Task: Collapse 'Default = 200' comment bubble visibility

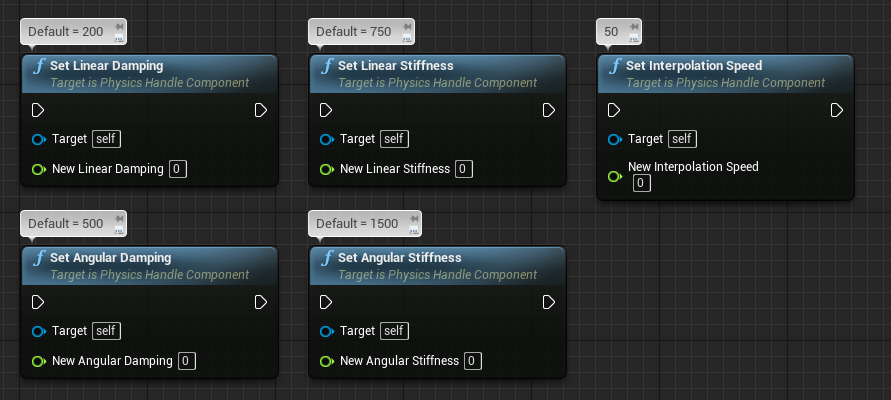Action: (x=119, y=38)
